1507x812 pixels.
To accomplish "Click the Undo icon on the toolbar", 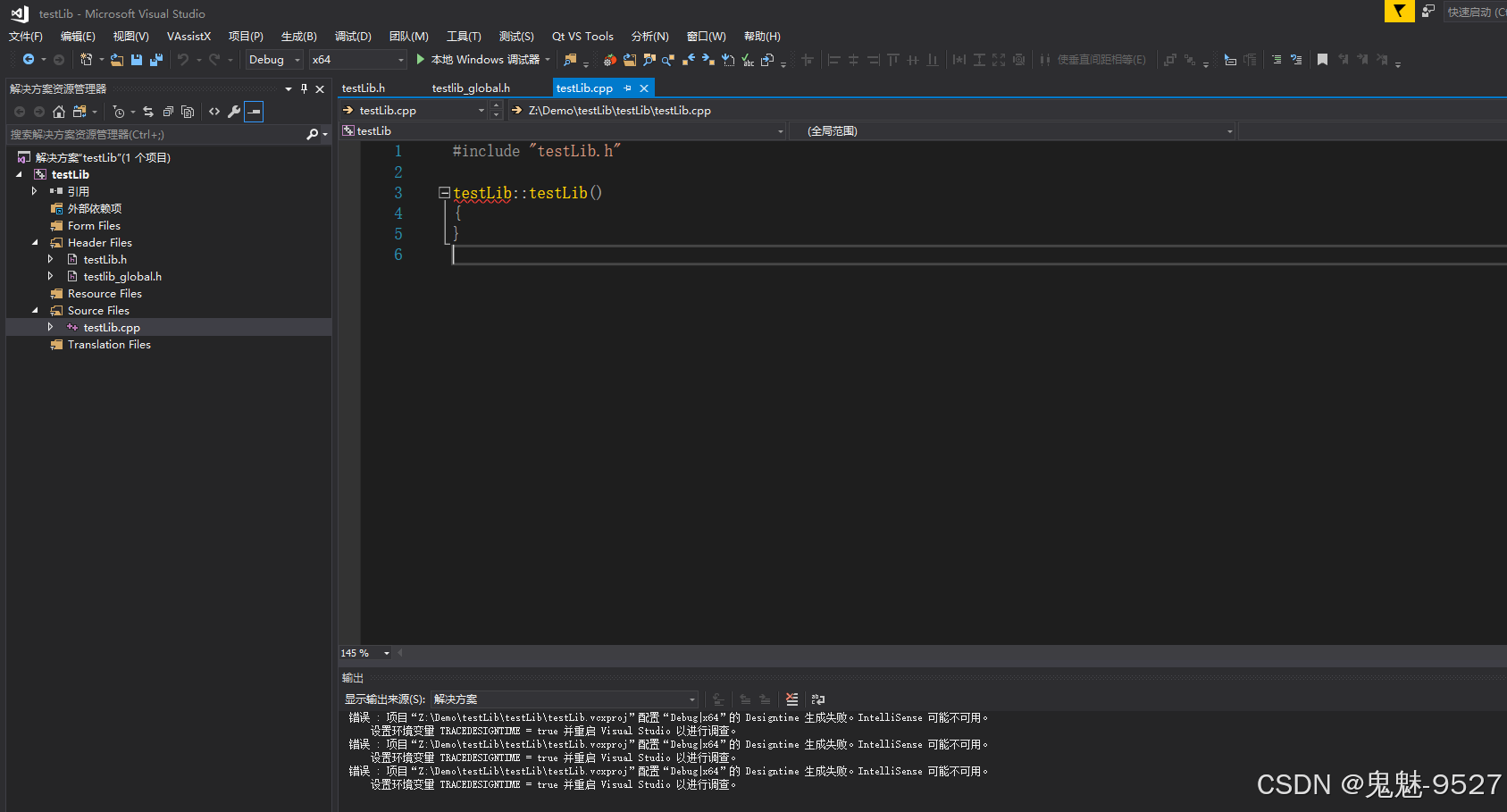I will pos(183,59).
